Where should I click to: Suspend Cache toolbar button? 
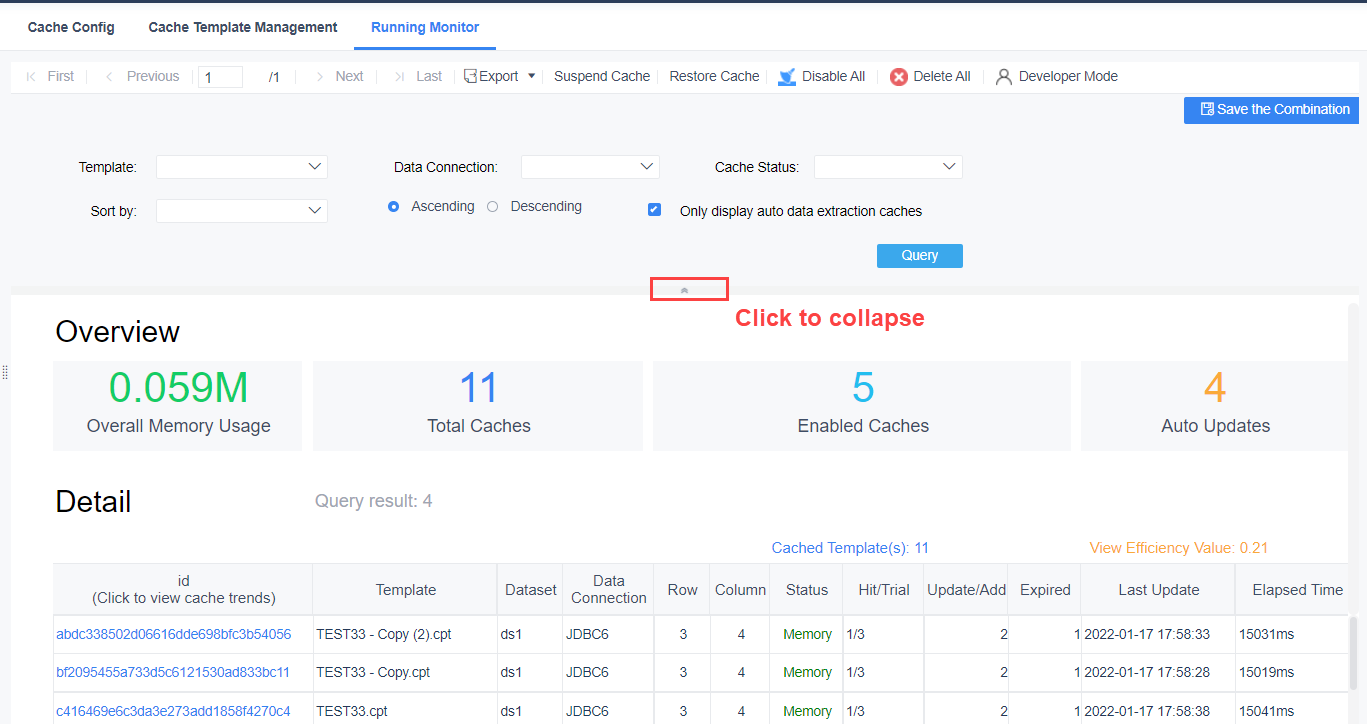pyautogui.click(x=602, y=76)
